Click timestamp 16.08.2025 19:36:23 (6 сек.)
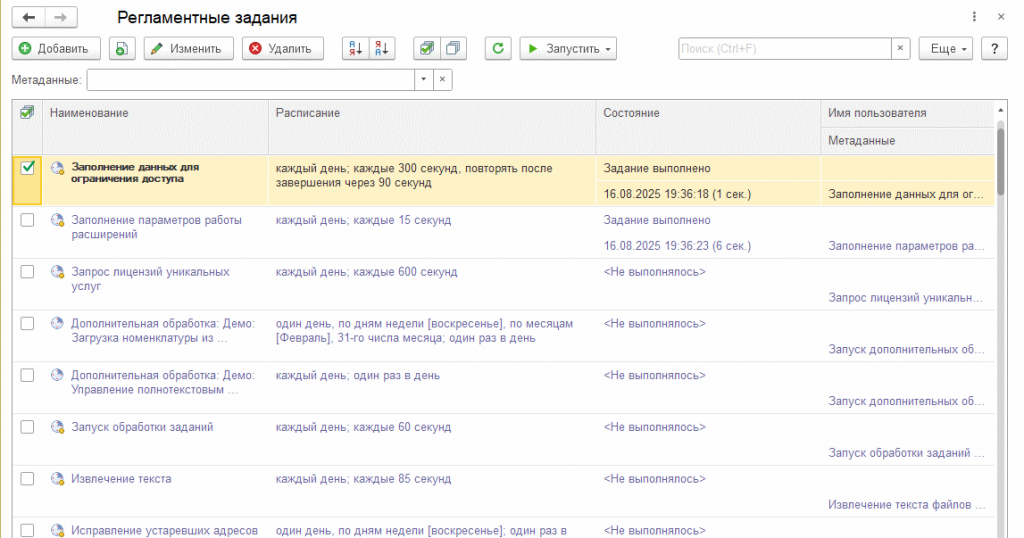This screenshot has width=1024, height=538. [677, 245]
